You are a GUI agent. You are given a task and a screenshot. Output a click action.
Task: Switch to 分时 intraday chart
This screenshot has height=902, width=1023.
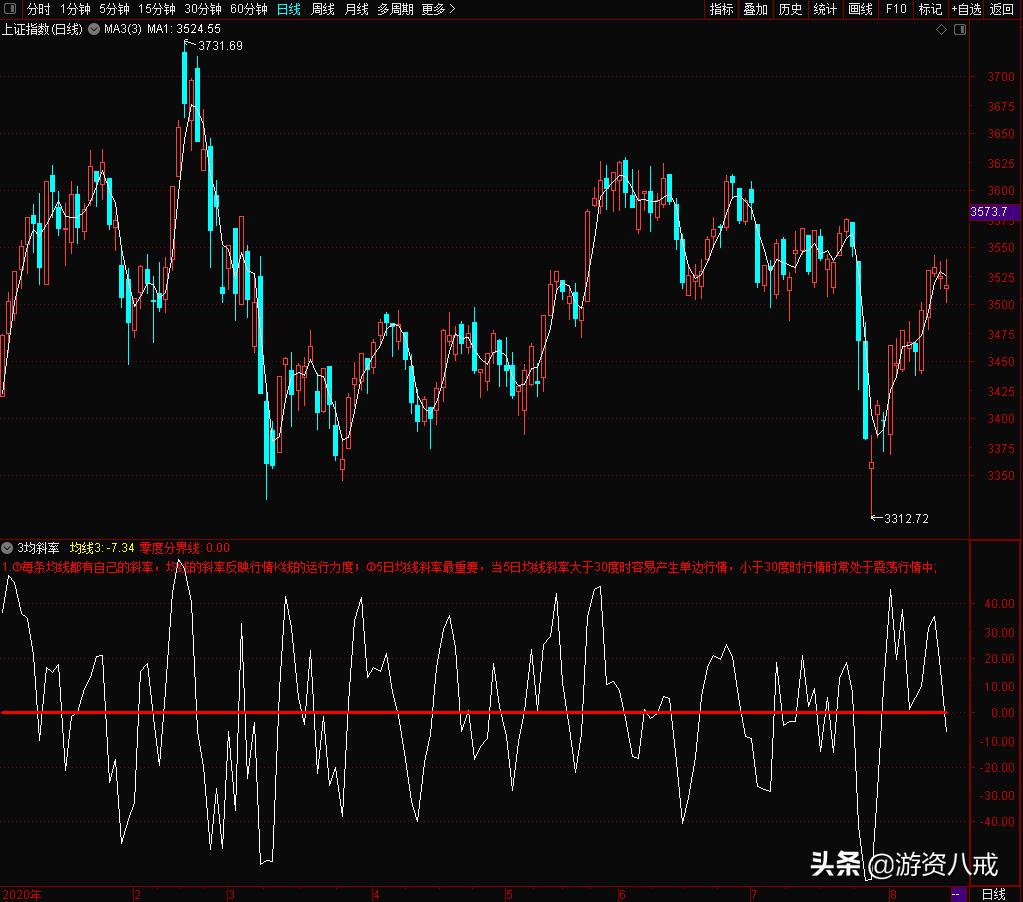38,9
